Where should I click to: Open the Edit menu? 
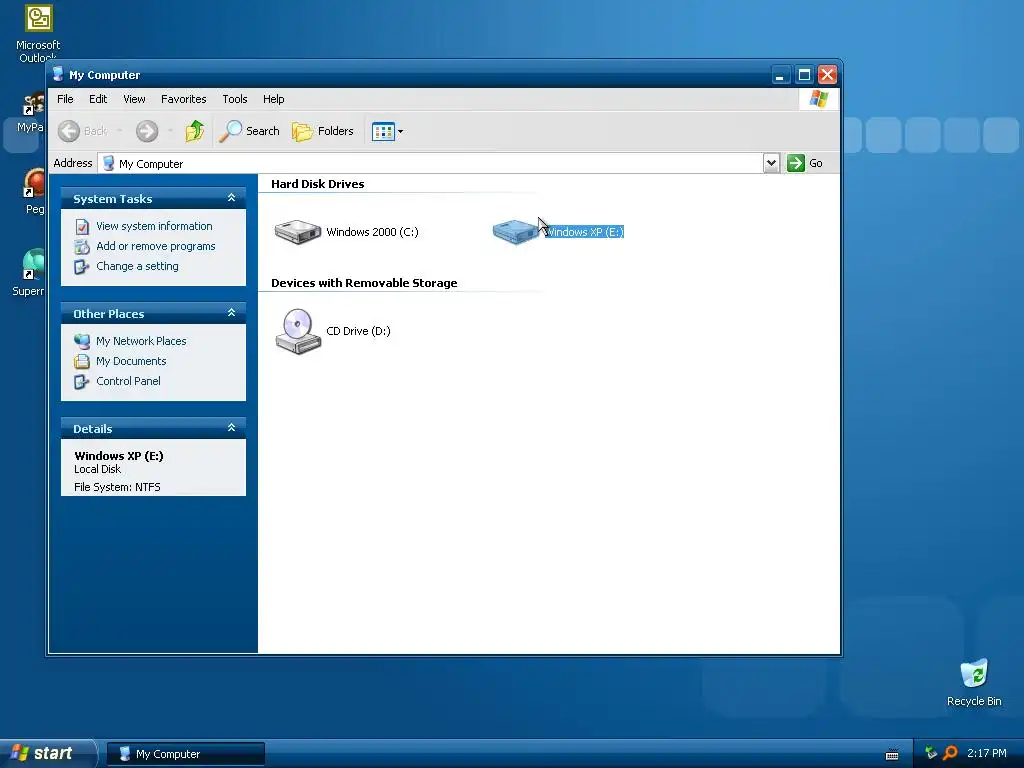coord(98,99)
